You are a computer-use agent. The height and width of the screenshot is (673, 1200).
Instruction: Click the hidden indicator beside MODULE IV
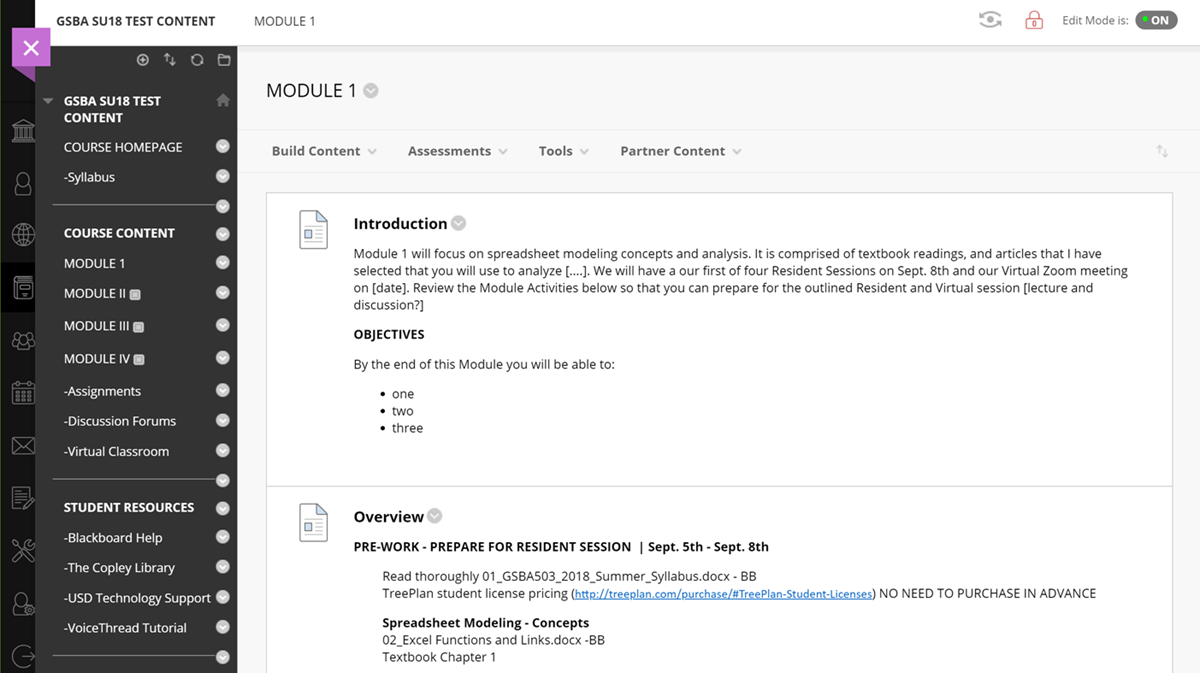click(x=139, y=360)
